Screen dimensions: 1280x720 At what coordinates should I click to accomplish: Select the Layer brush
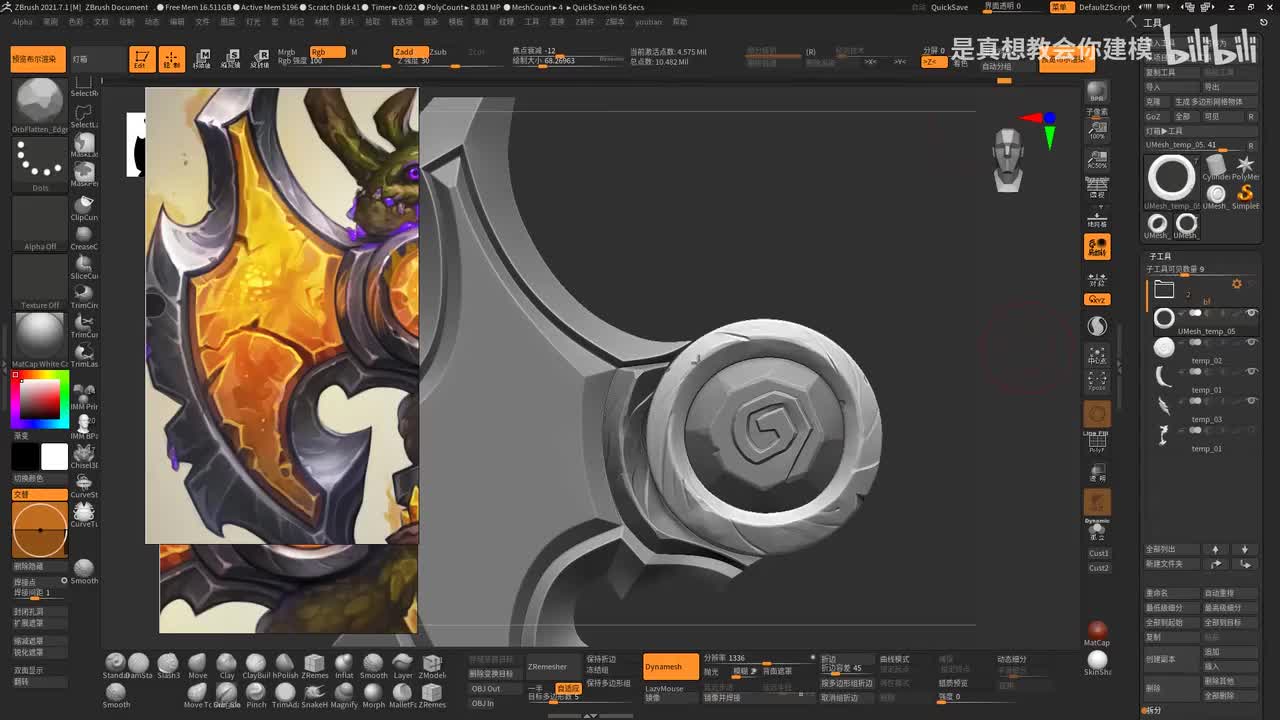403,664
